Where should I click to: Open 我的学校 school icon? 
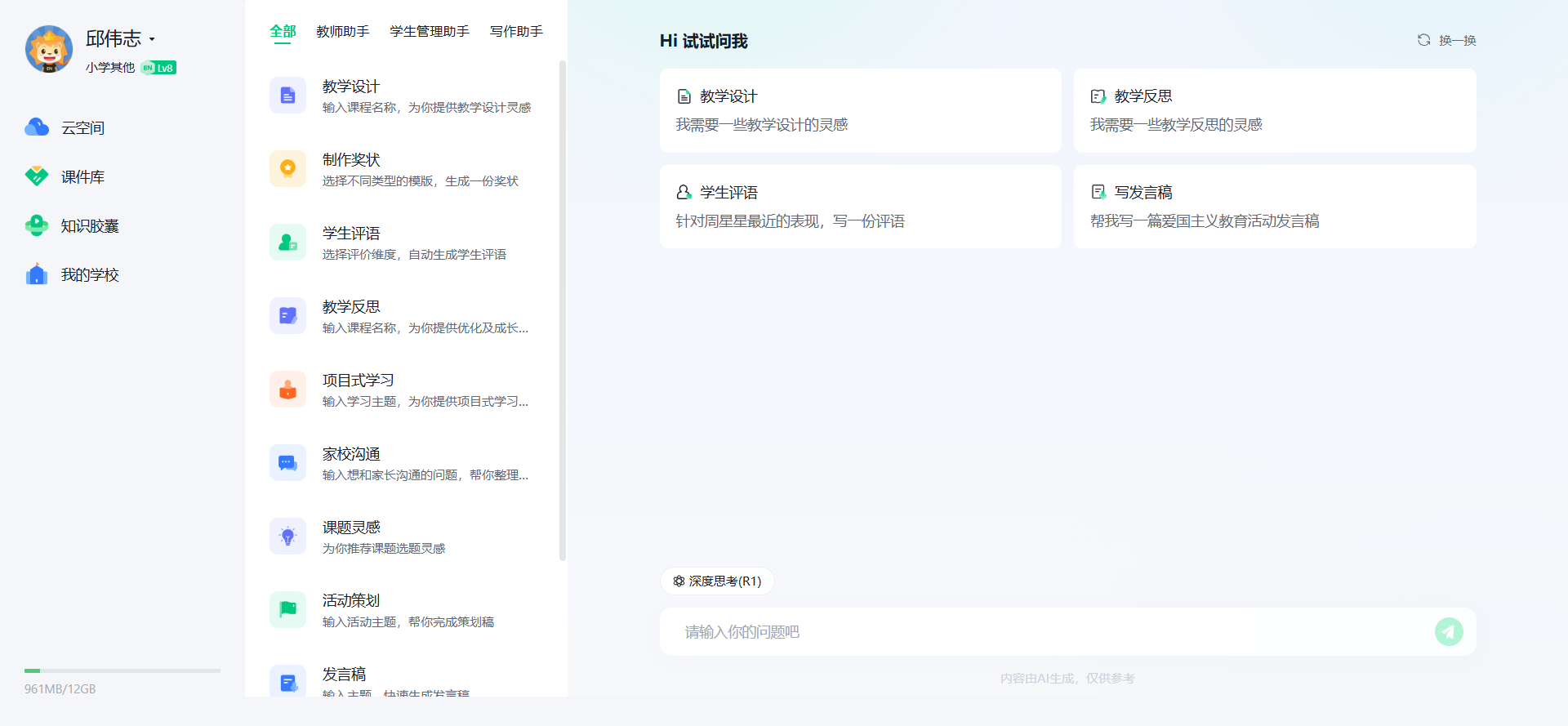pos(37,274)
